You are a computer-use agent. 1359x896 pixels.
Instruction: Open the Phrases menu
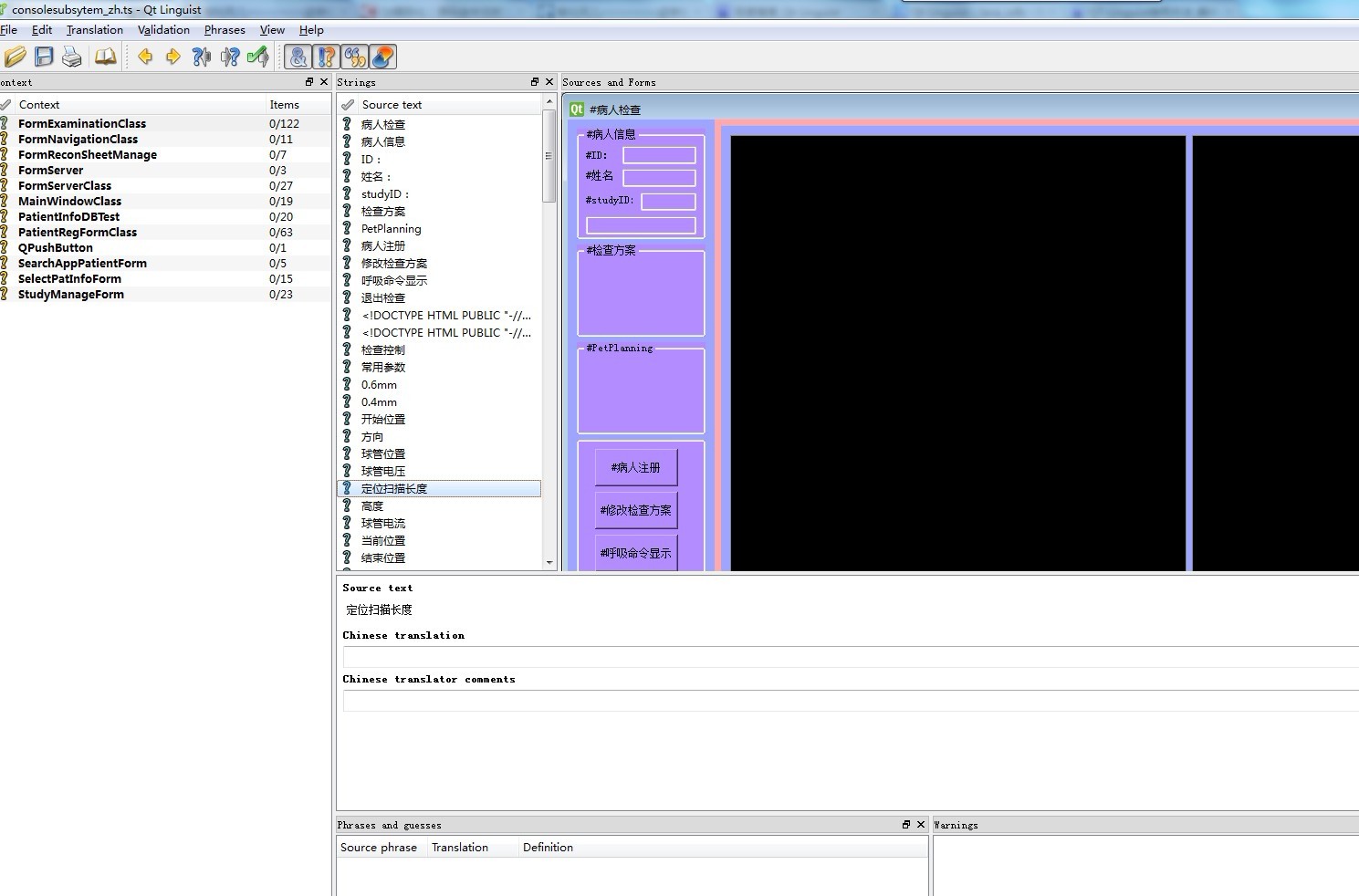pyautogui.click(x=225, y=30)
